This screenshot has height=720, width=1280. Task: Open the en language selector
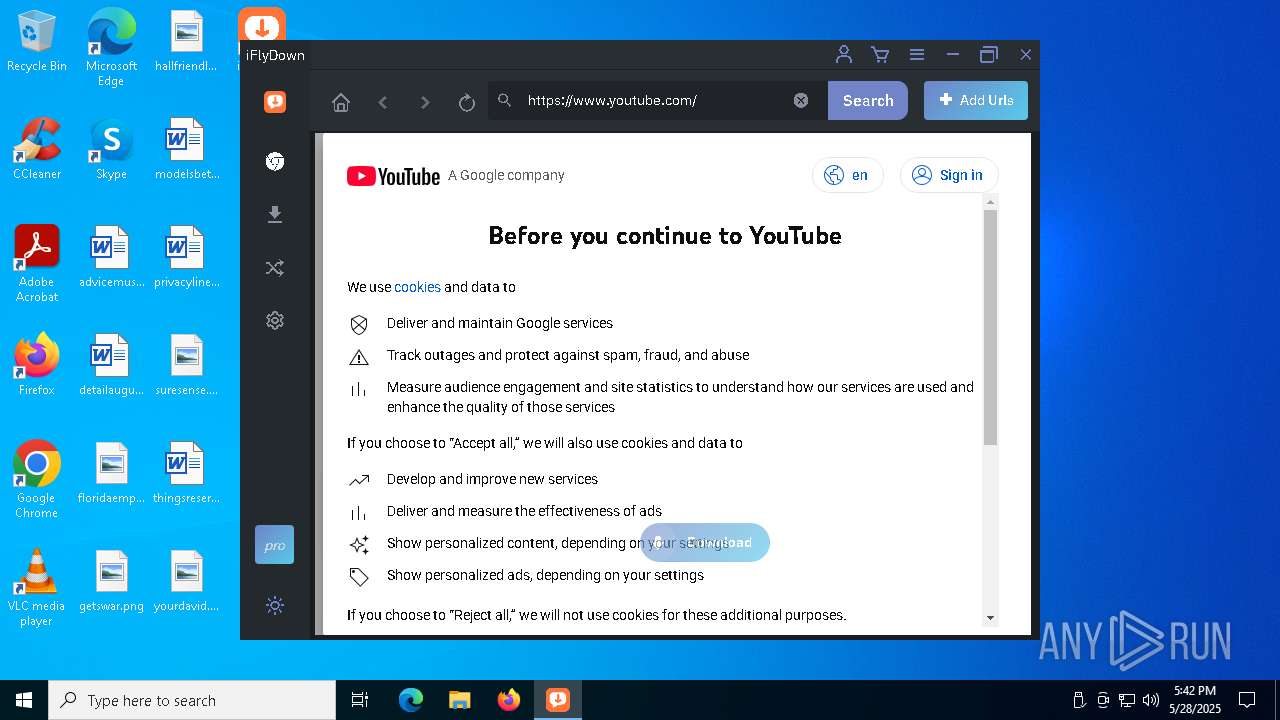[848, 175]
